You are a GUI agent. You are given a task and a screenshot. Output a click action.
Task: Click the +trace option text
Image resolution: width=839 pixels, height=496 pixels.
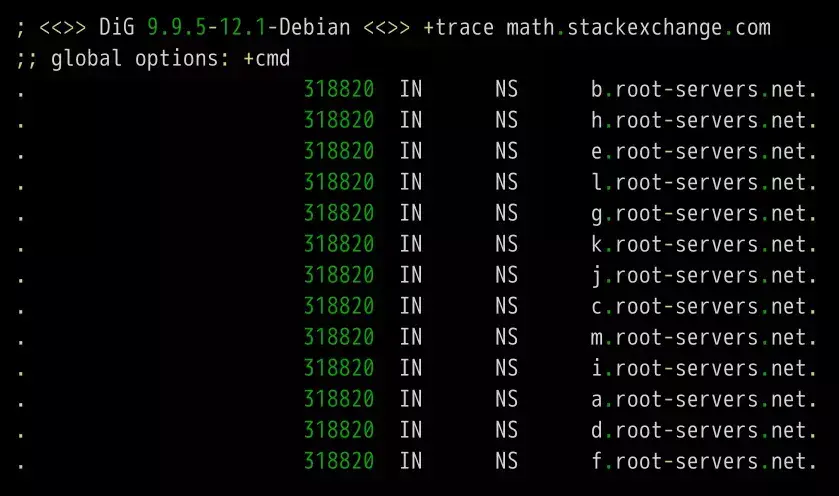(458, 27)
